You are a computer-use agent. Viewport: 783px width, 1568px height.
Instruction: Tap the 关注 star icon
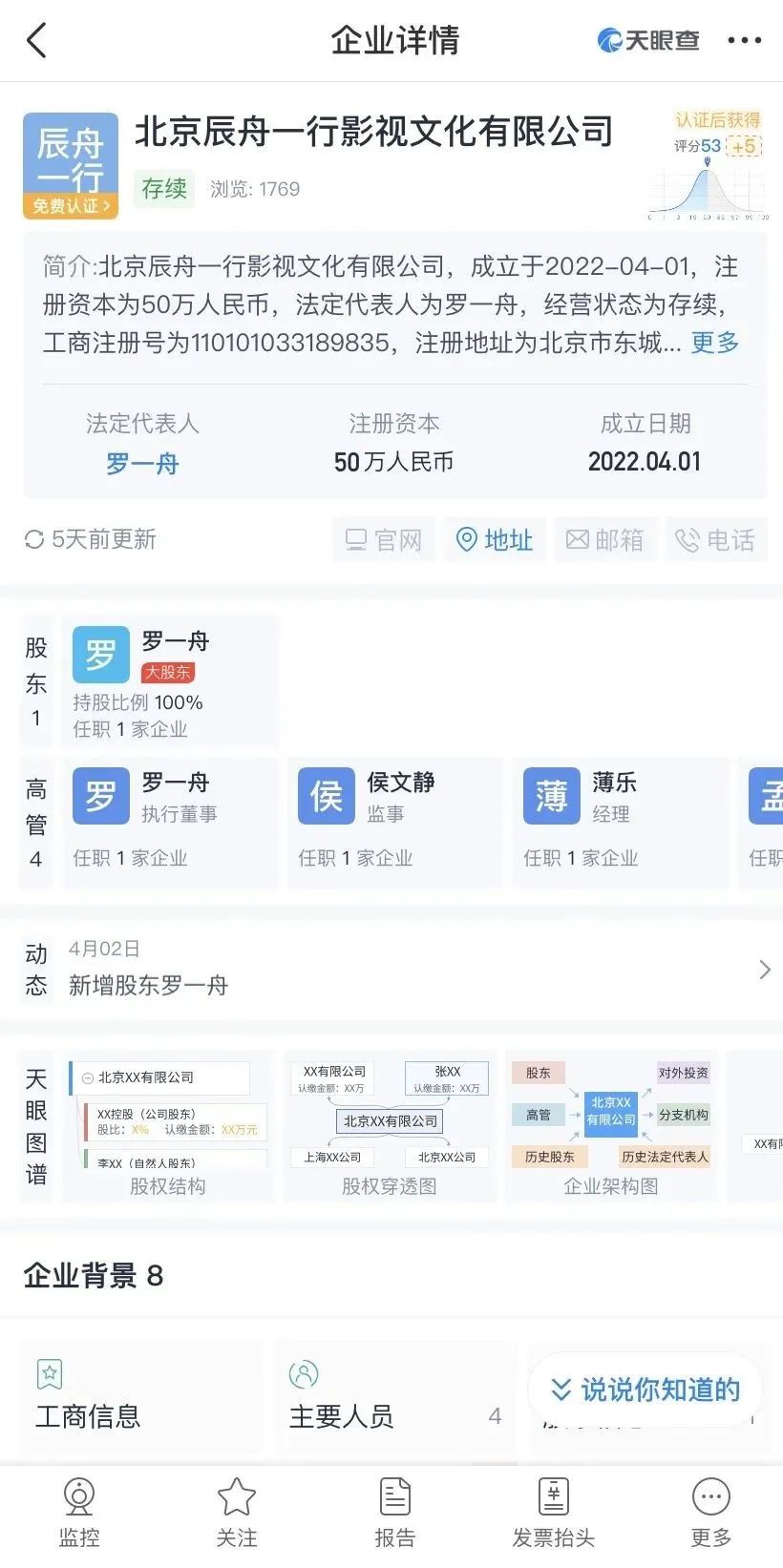tap(236, 1498)
